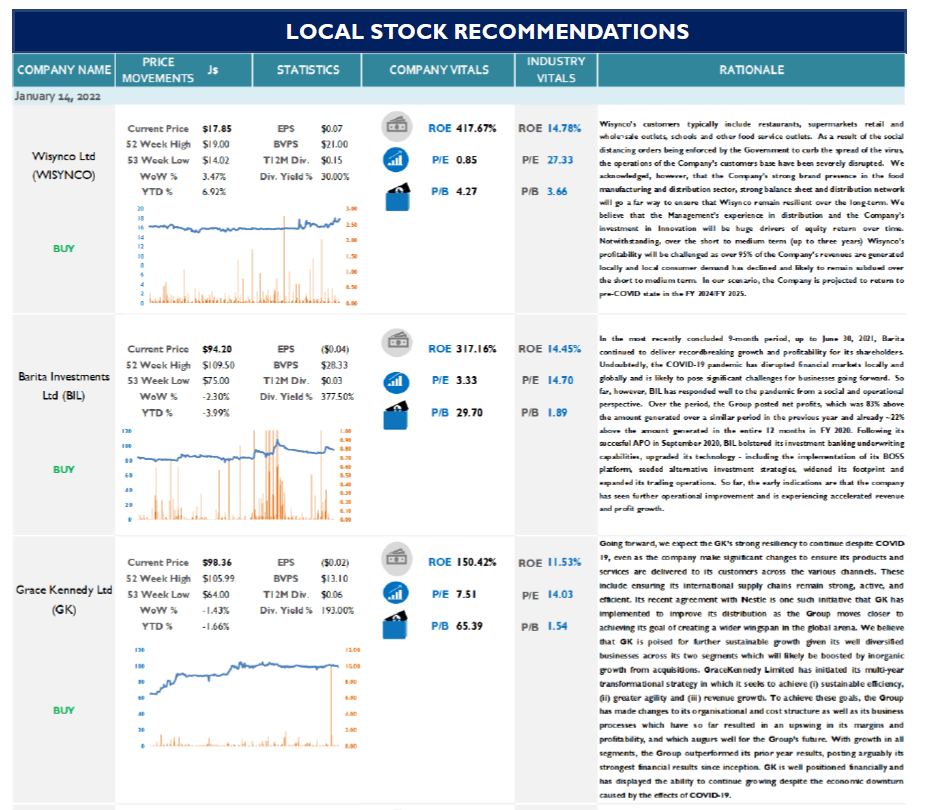Image resolution: width=933 pixels, height=810 pixels.
Task: Click Barita 52 week low $75.00
Action: pyautogui.click(x=215, y=380)
